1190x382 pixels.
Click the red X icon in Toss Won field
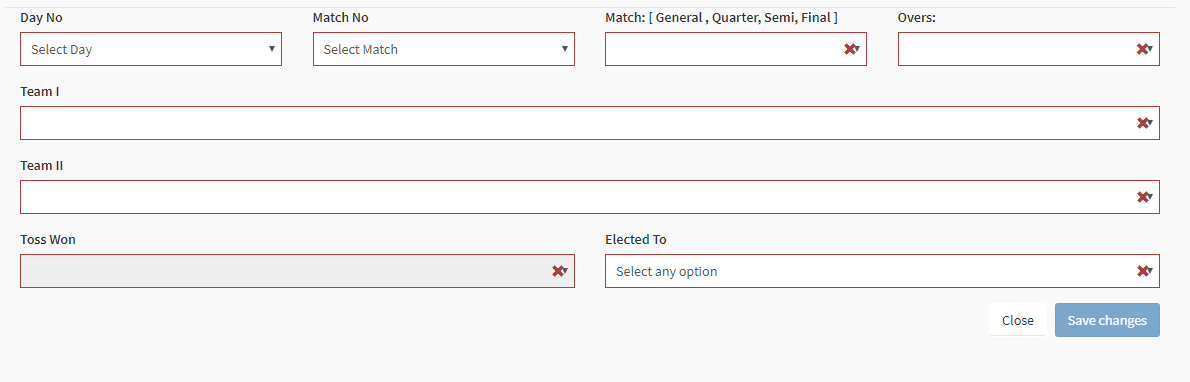[x=557, y=271]
